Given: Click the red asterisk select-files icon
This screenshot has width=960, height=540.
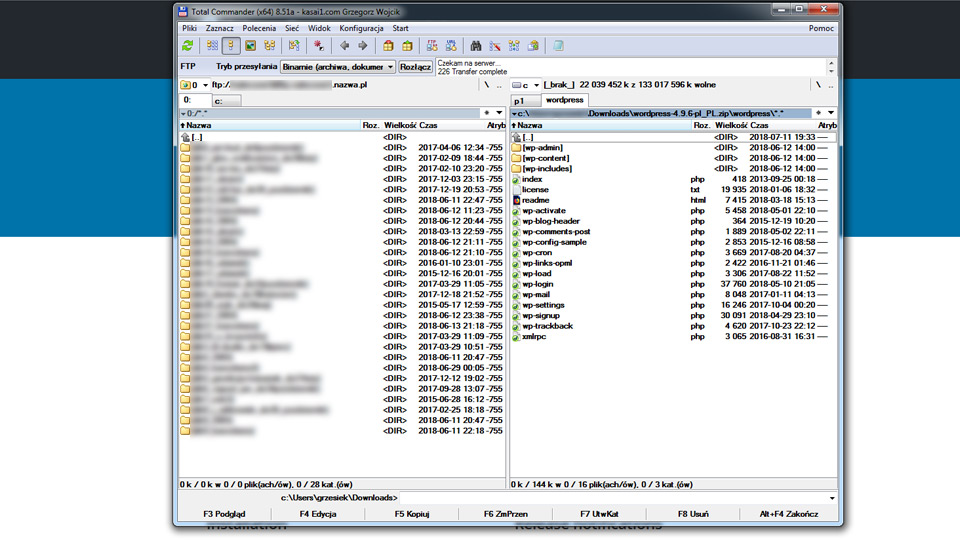Looking at the screenshot, I should pos(318,46).
